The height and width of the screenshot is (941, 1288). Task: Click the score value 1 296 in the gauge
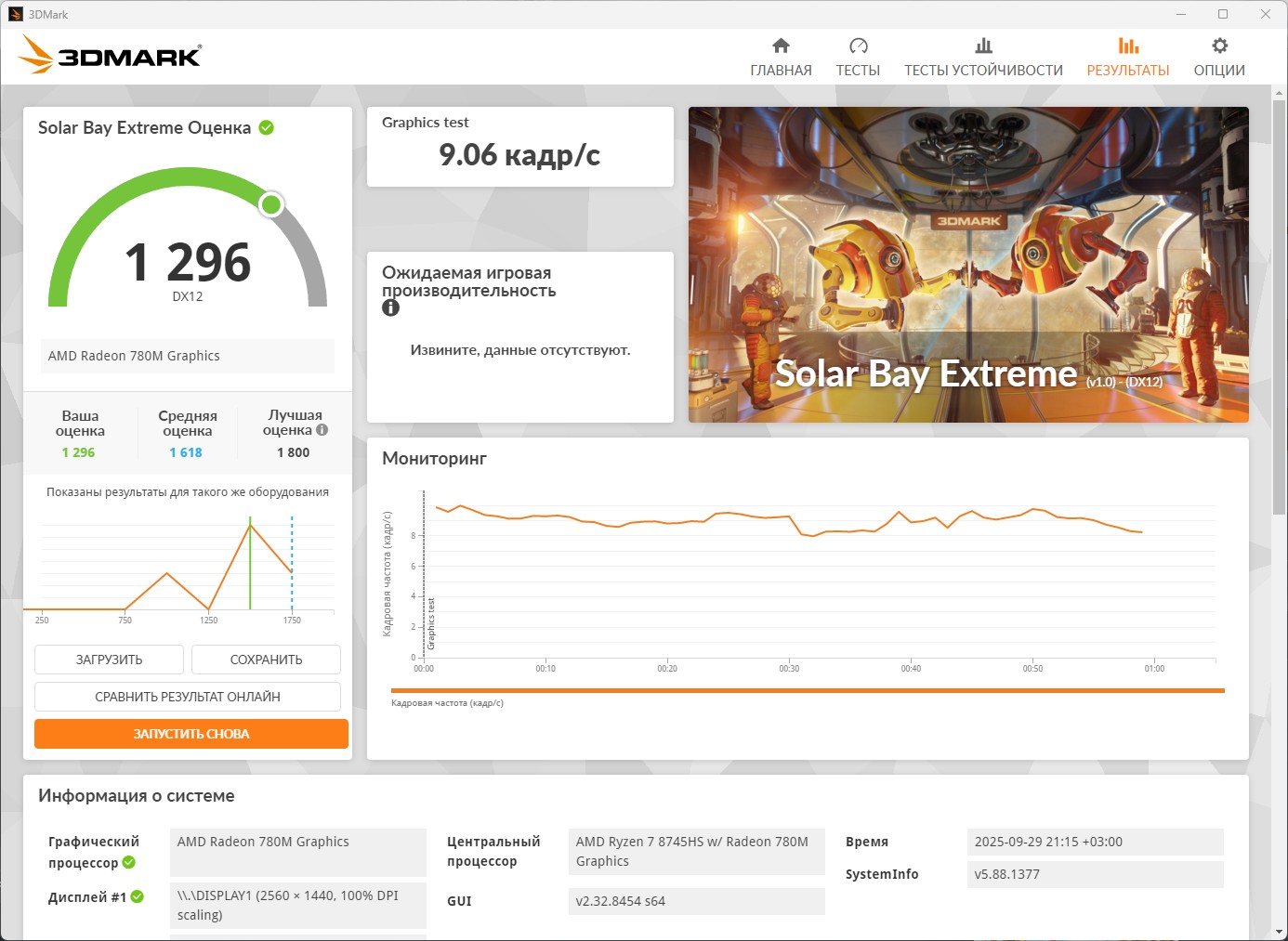(188, 262)
